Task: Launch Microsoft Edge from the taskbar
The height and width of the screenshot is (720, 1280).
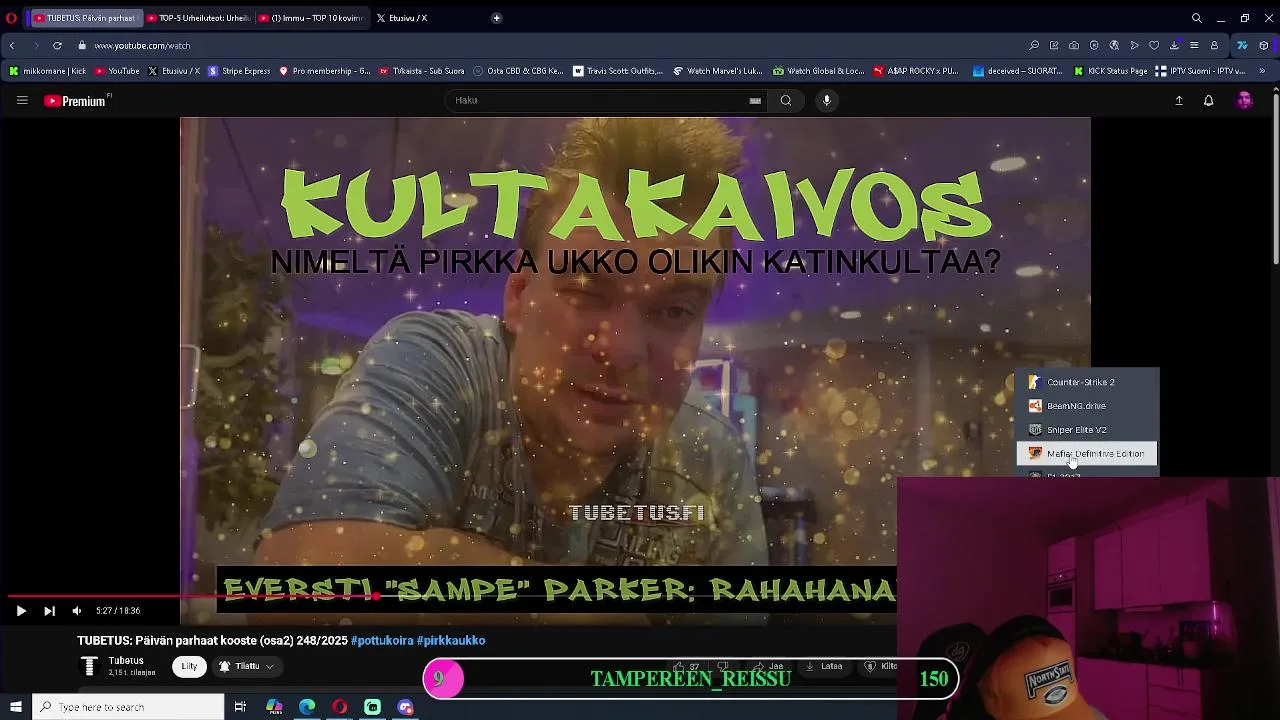Action: (x=307, y=707)
